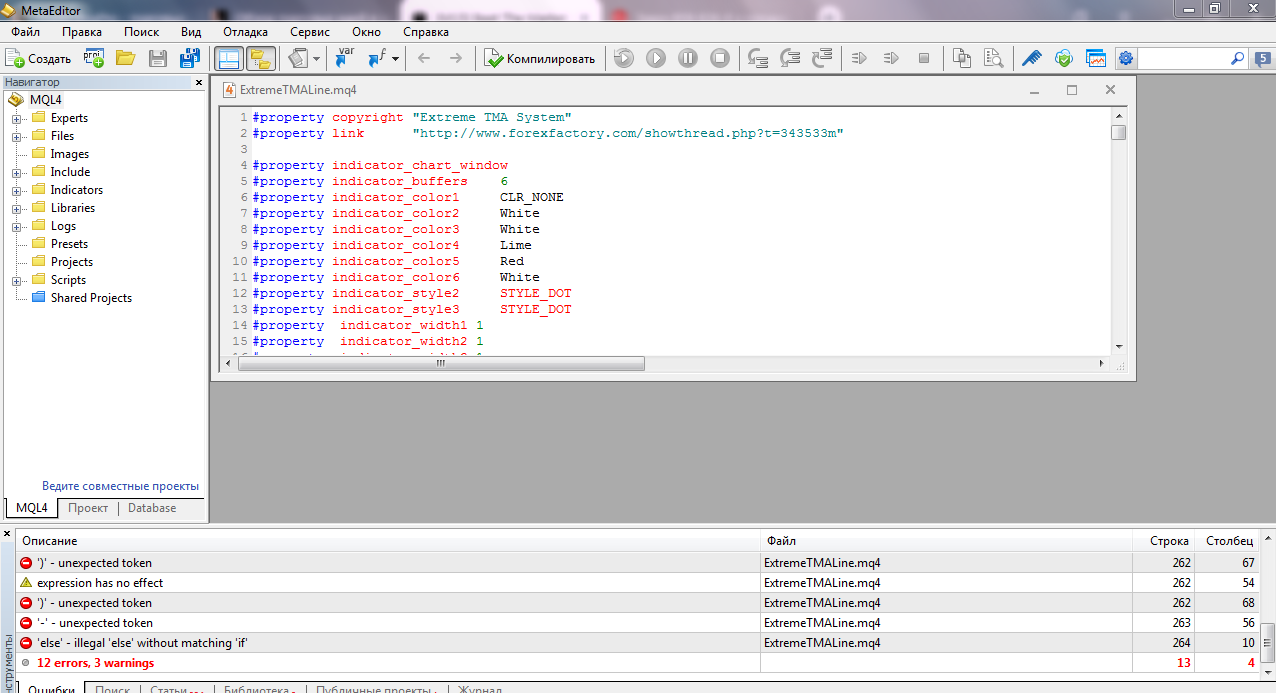Screen dimensions: 1276x693
Task: Click the MQL5 Storage cloud shield icon
Action: click(1064, 58)
